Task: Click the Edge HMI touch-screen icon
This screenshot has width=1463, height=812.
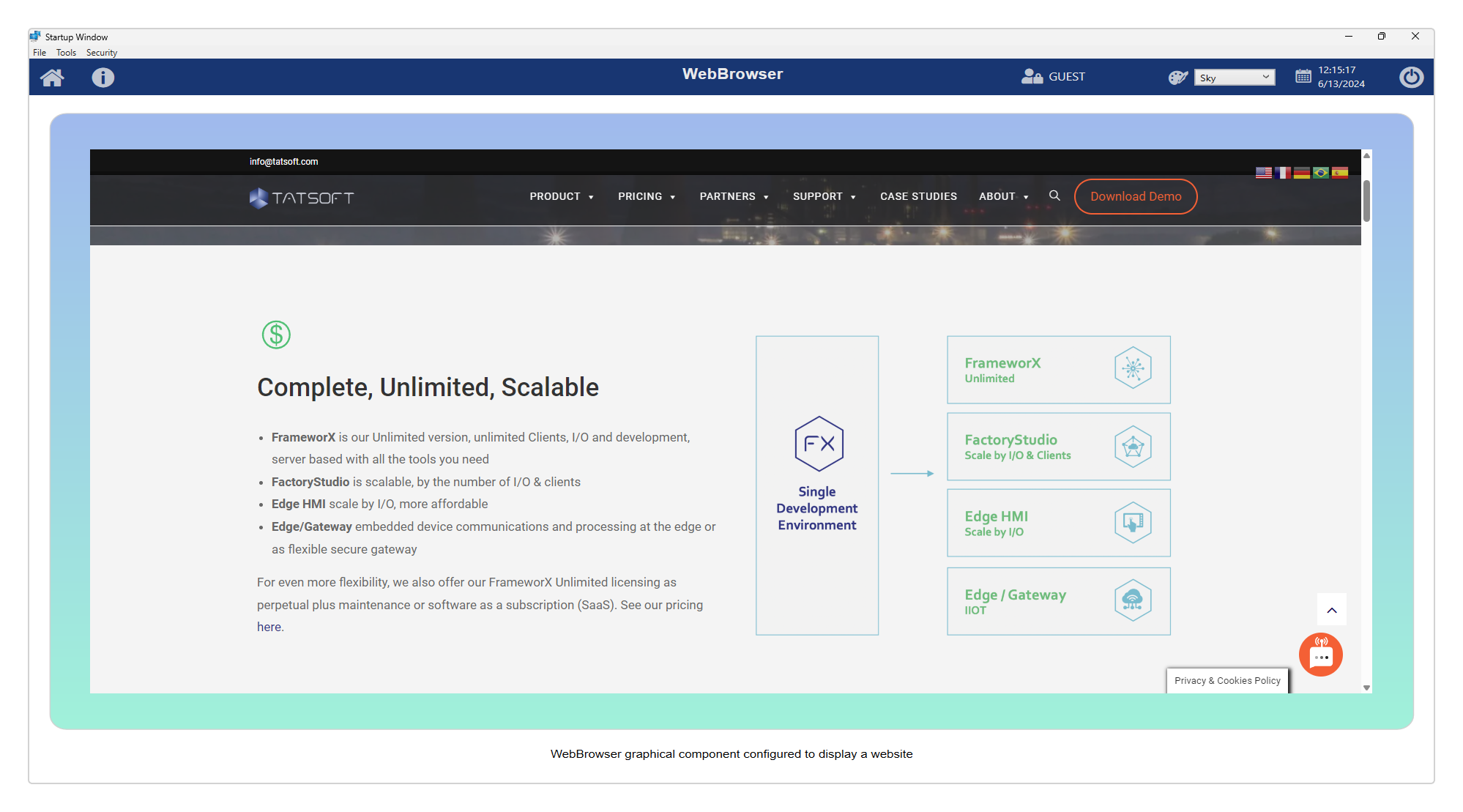Action: (x=1133, y=523)
